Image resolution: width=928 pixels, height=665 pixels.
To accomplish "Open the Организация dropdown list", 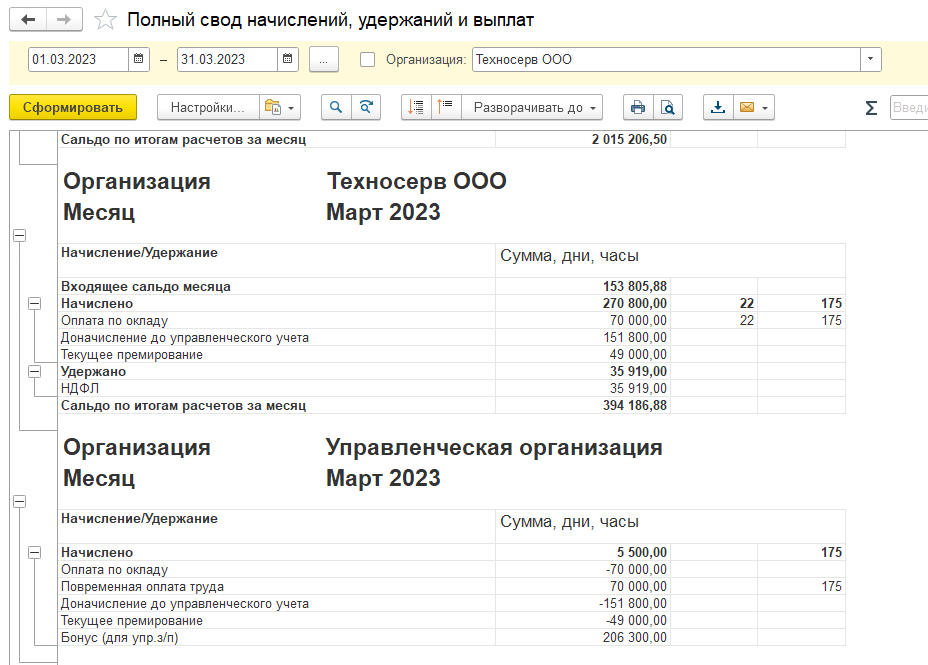I will (871, 59).
